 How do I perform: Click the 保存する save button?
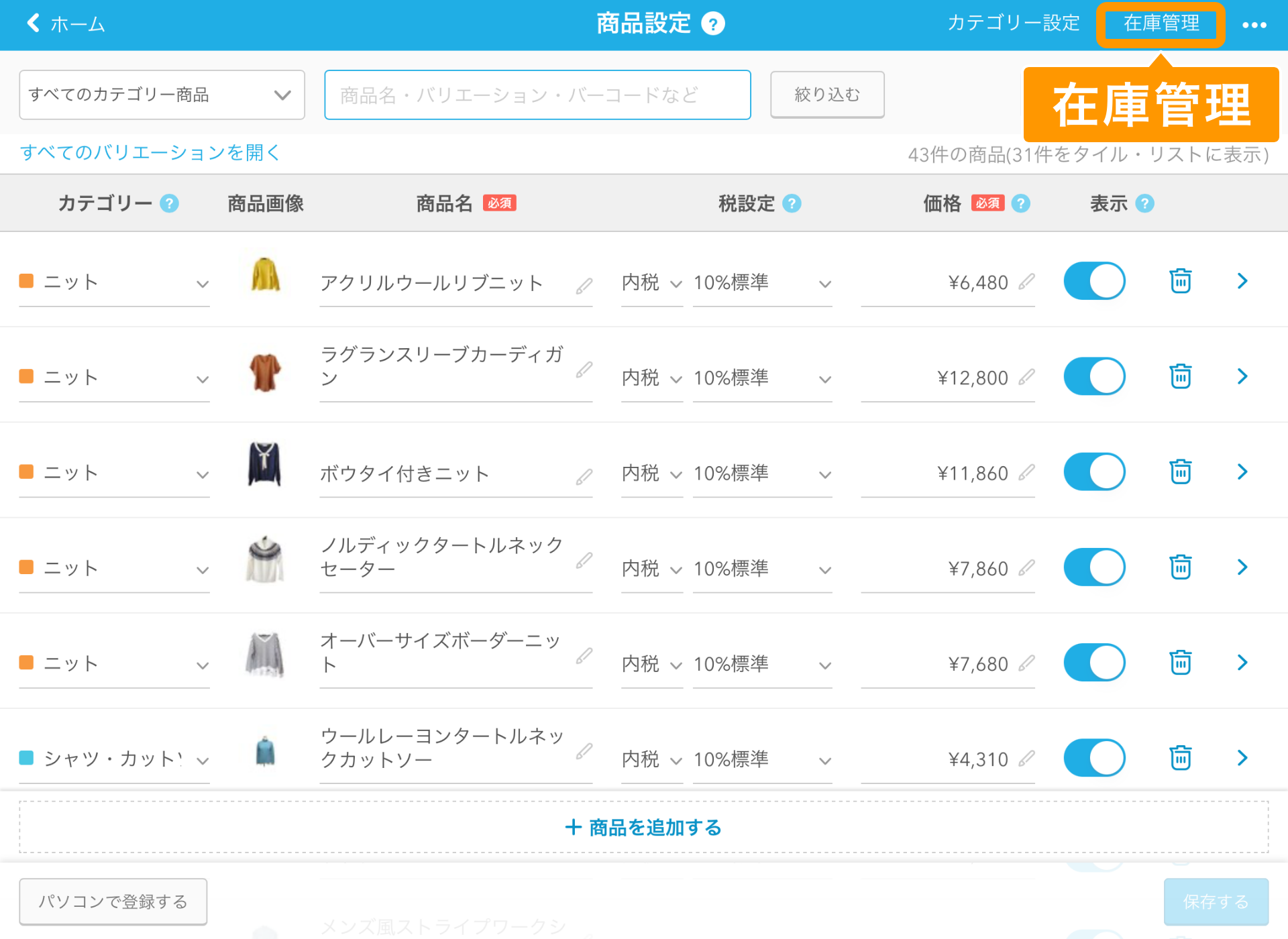point(1216,901)
